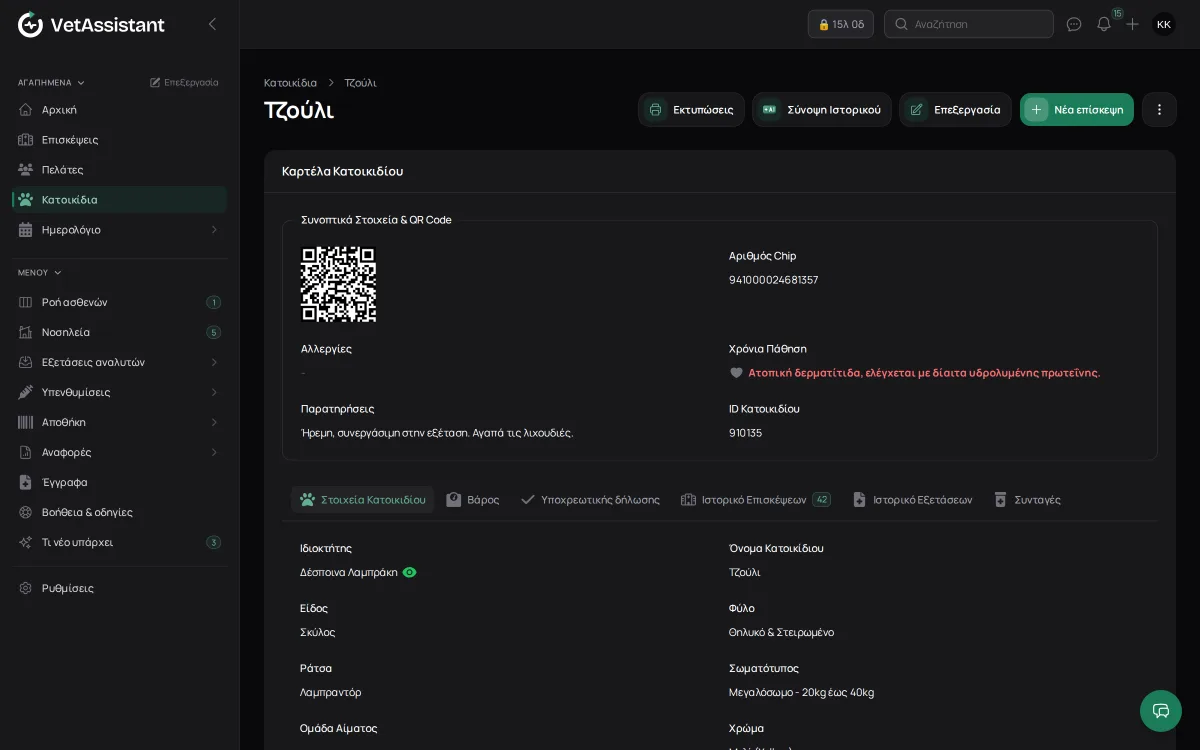1200x750 pixels.
Task: Click the Θηλυκό & Στειρωμένο value
Action: pos(781,632)
